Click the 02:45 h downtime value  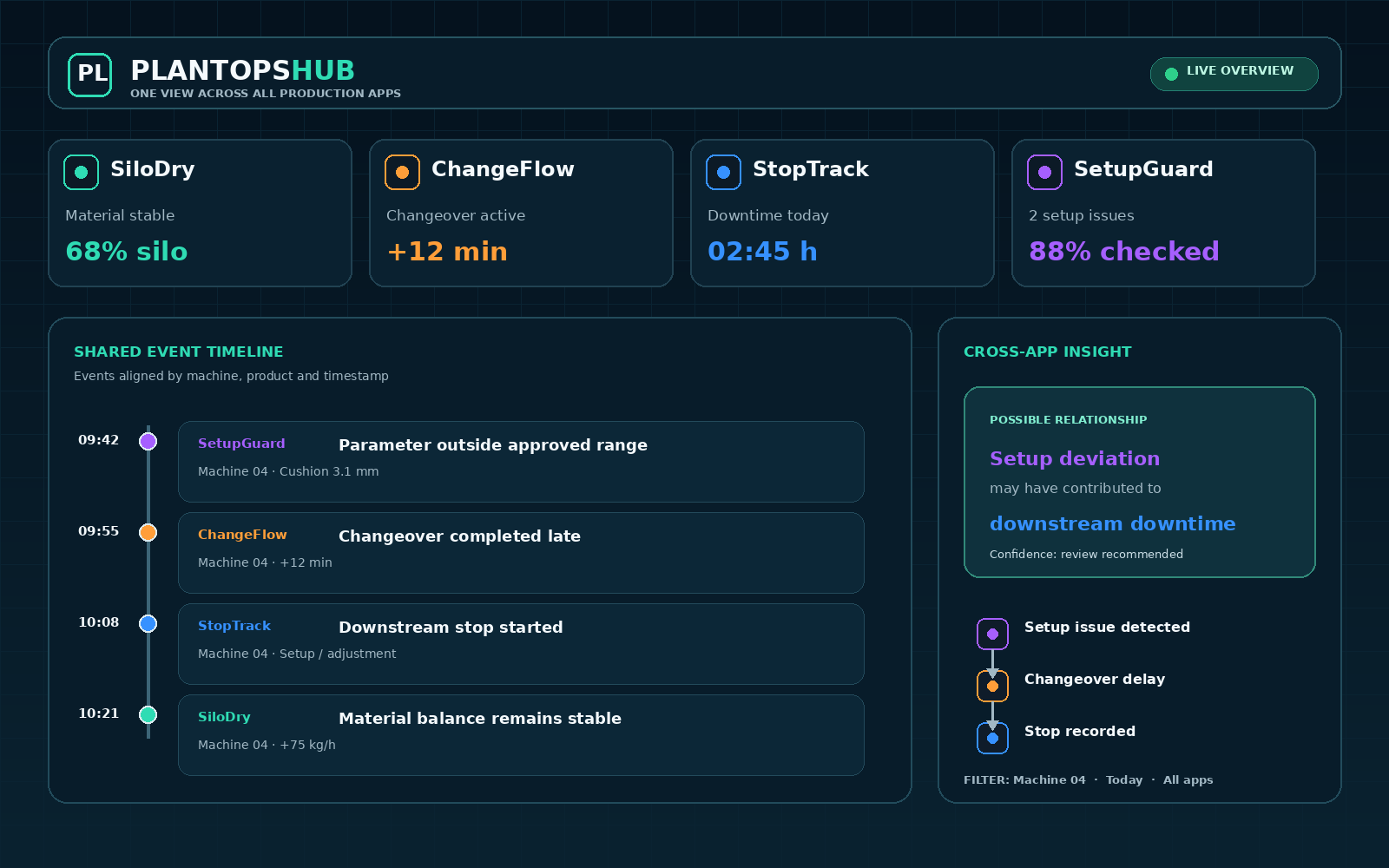[762, 252]
